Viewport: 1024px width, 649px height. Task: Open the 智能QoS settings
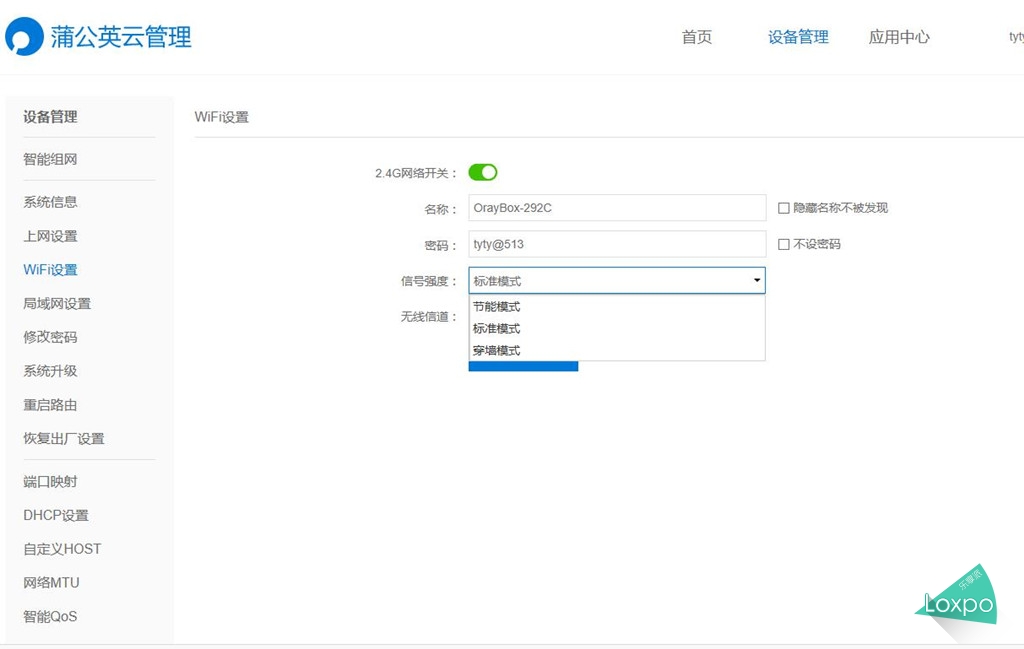click(x=49, y=617)
